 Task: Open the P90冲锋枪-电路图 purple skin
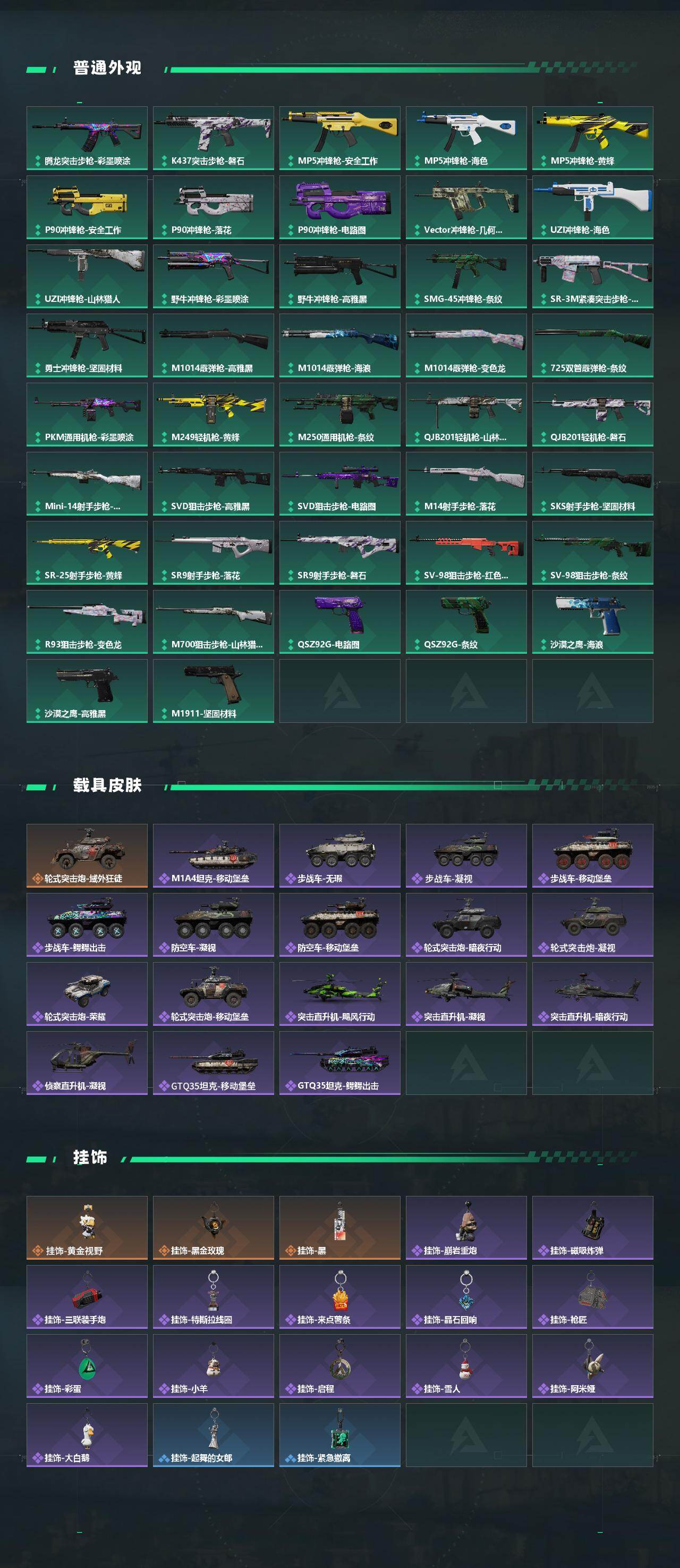pos(339,207)
